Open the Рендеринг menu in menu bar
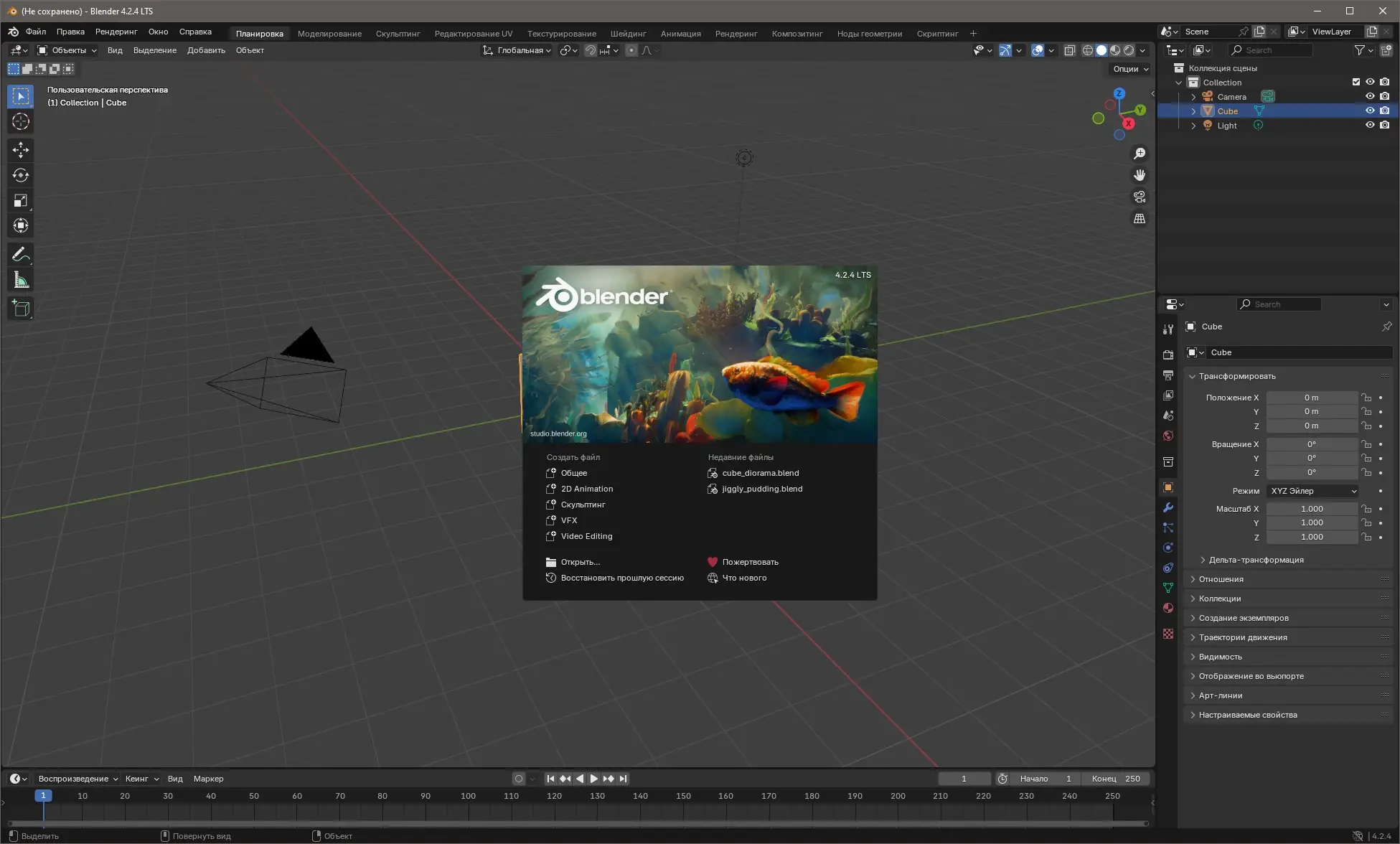Image resolution: width=1400 pixels, height=844 pixels. pyautogui.click(x=116, y=32)
